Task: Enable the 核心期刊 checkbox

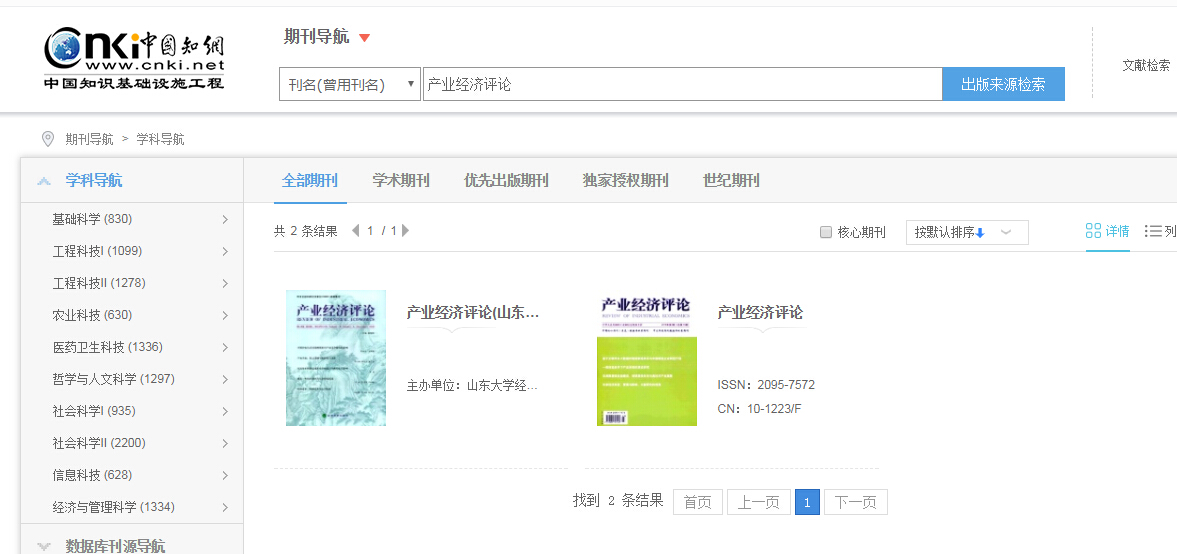Action: click(x=826, y=233)
